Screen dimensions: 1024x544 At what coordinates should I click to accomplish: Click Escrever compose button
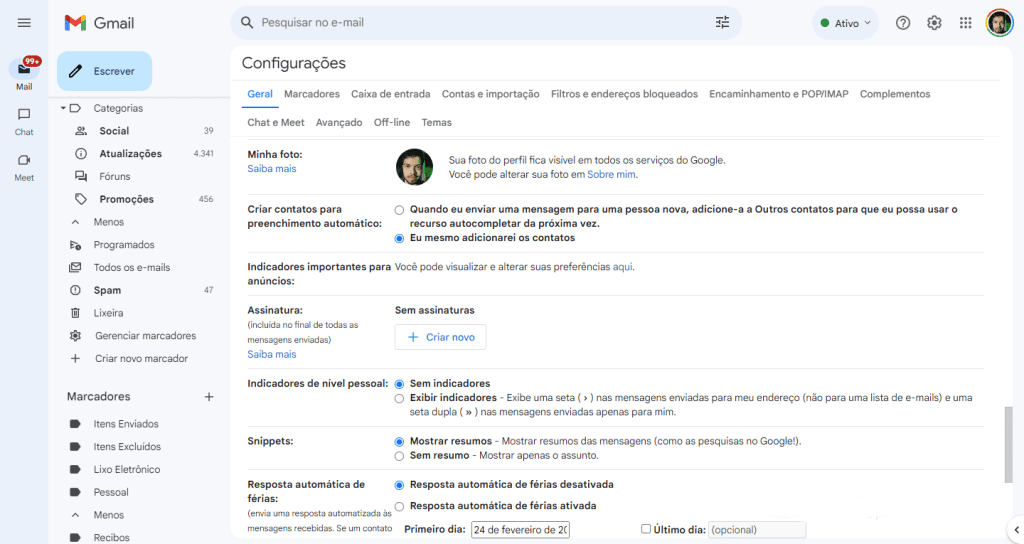point(104,71)
